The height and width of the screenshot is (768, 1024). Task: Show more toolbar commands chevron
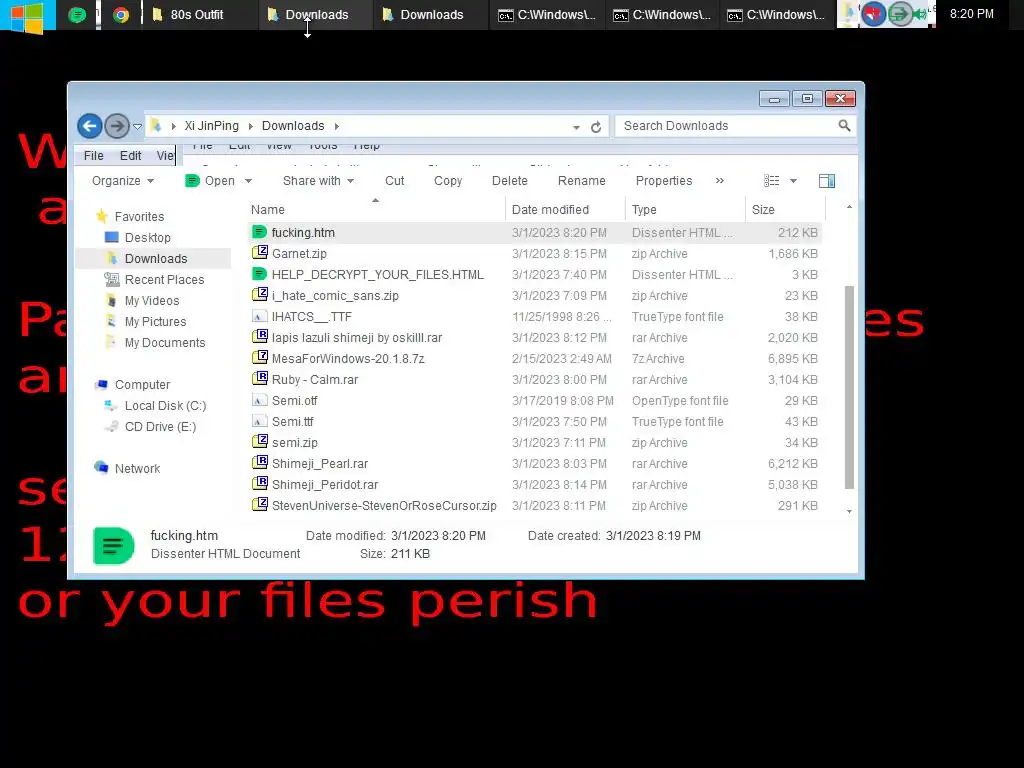coord(720,181)
